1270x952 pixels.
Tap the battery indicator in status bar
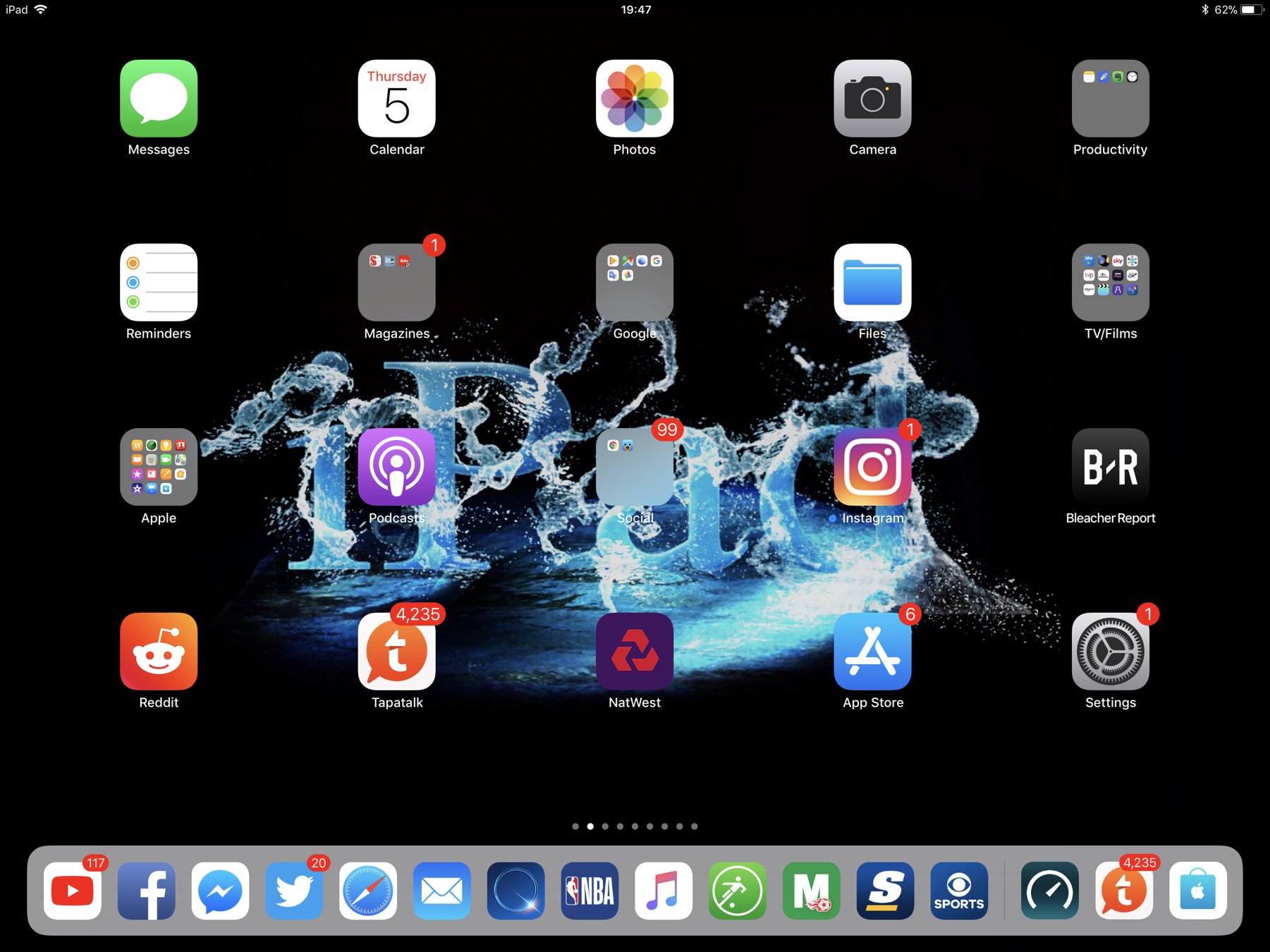[1252, 10]
